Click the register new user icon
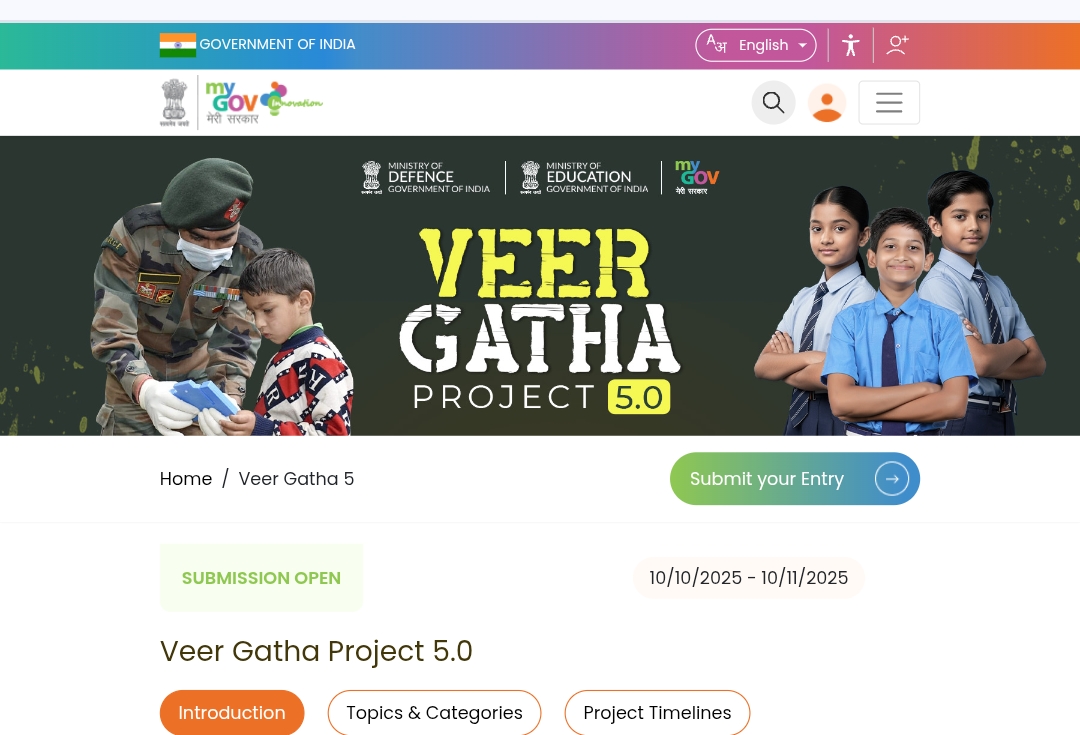The height and width of the screenshot is (735, 1080). 897,45
